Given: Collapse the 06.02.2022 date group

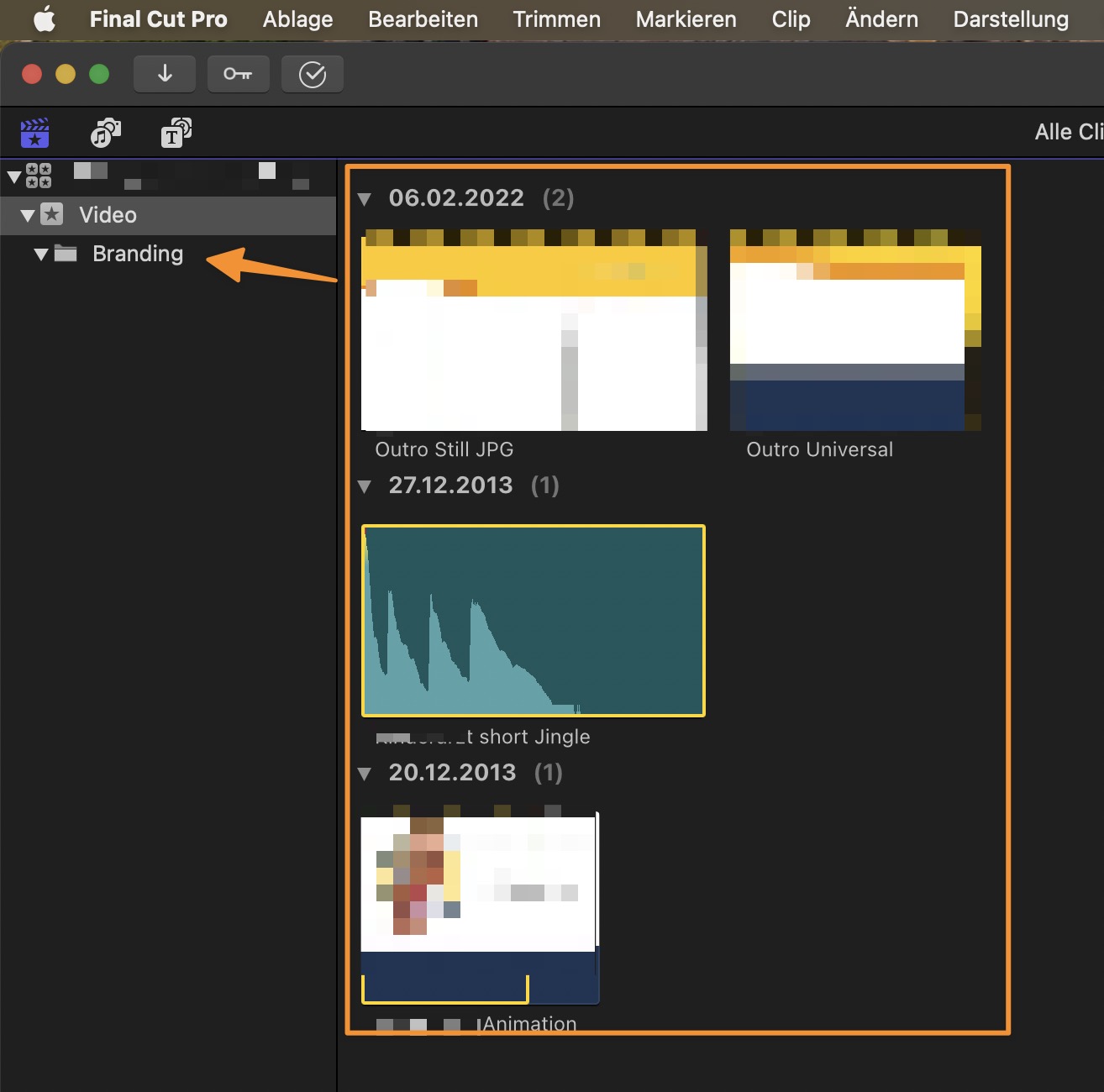Looking at the screenshot, I should tap(365, 199).
